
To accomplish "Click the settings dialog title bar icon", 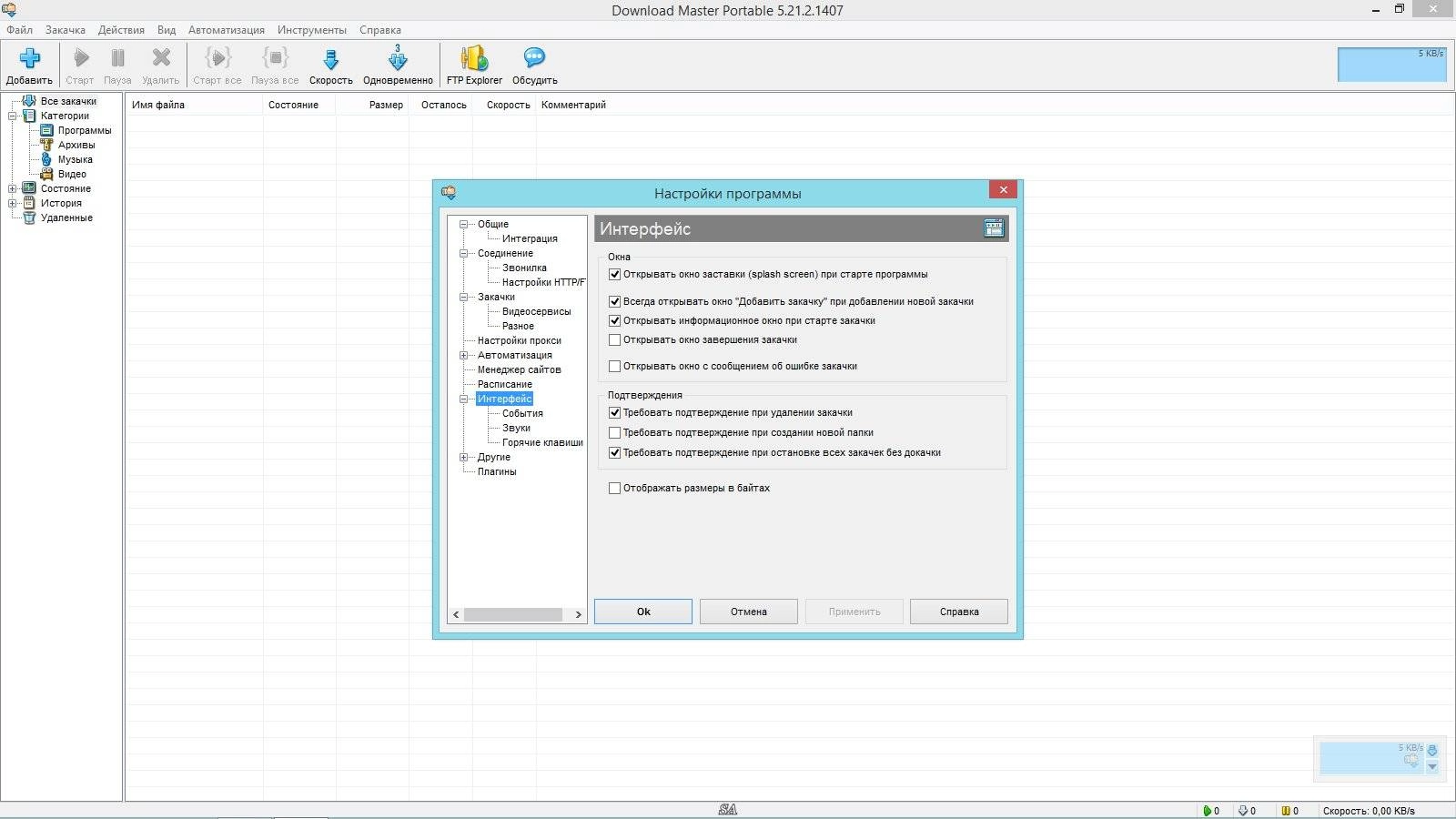I will pos(448,193).
